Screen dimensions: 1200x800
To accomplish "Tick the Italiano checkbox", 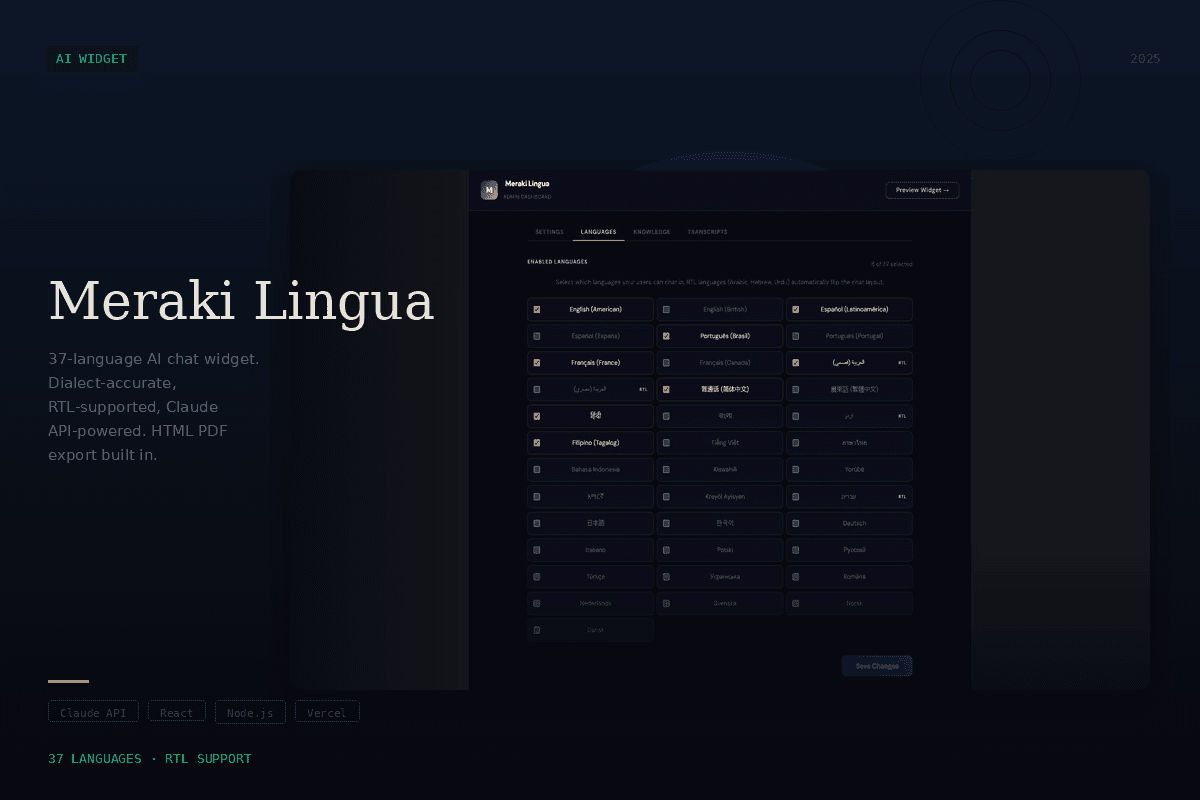I will click(537, 550).
